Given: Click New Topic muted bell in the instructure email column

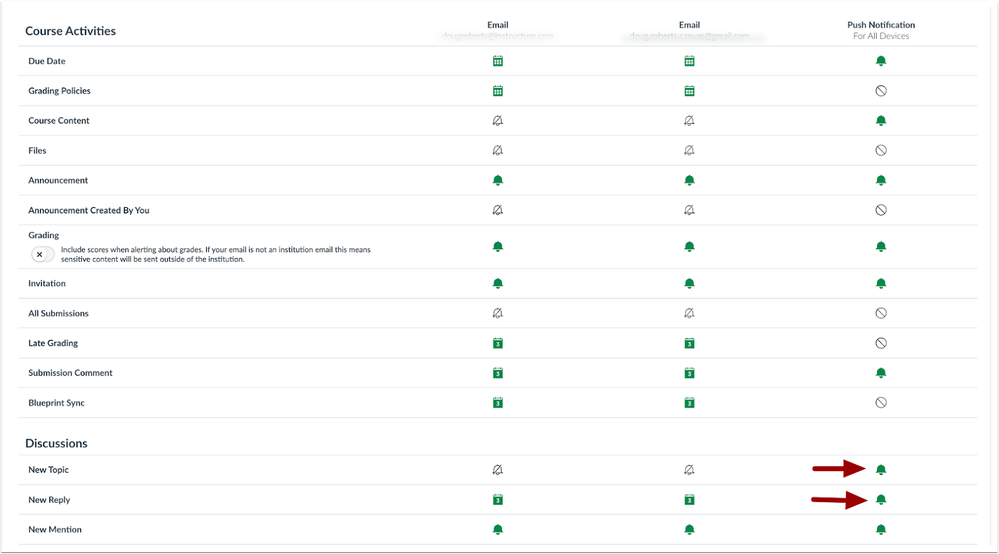Looking at the screenshot, I should [498, 470].
